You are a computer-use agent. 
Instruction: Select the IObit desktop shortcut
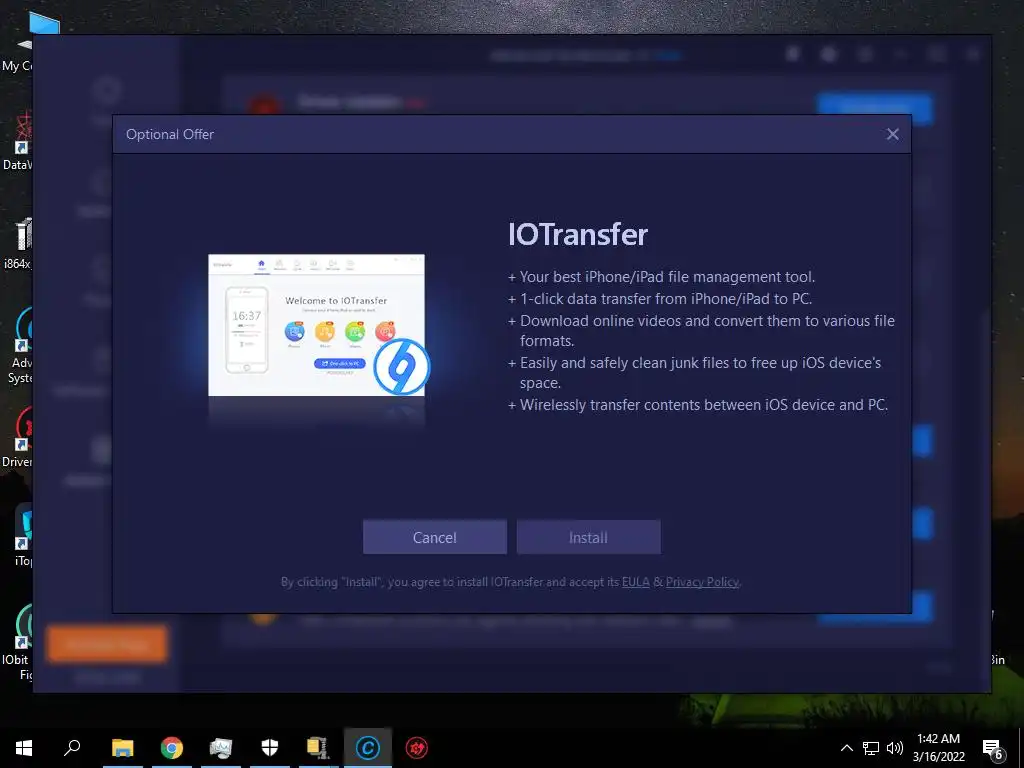(18, 641)
